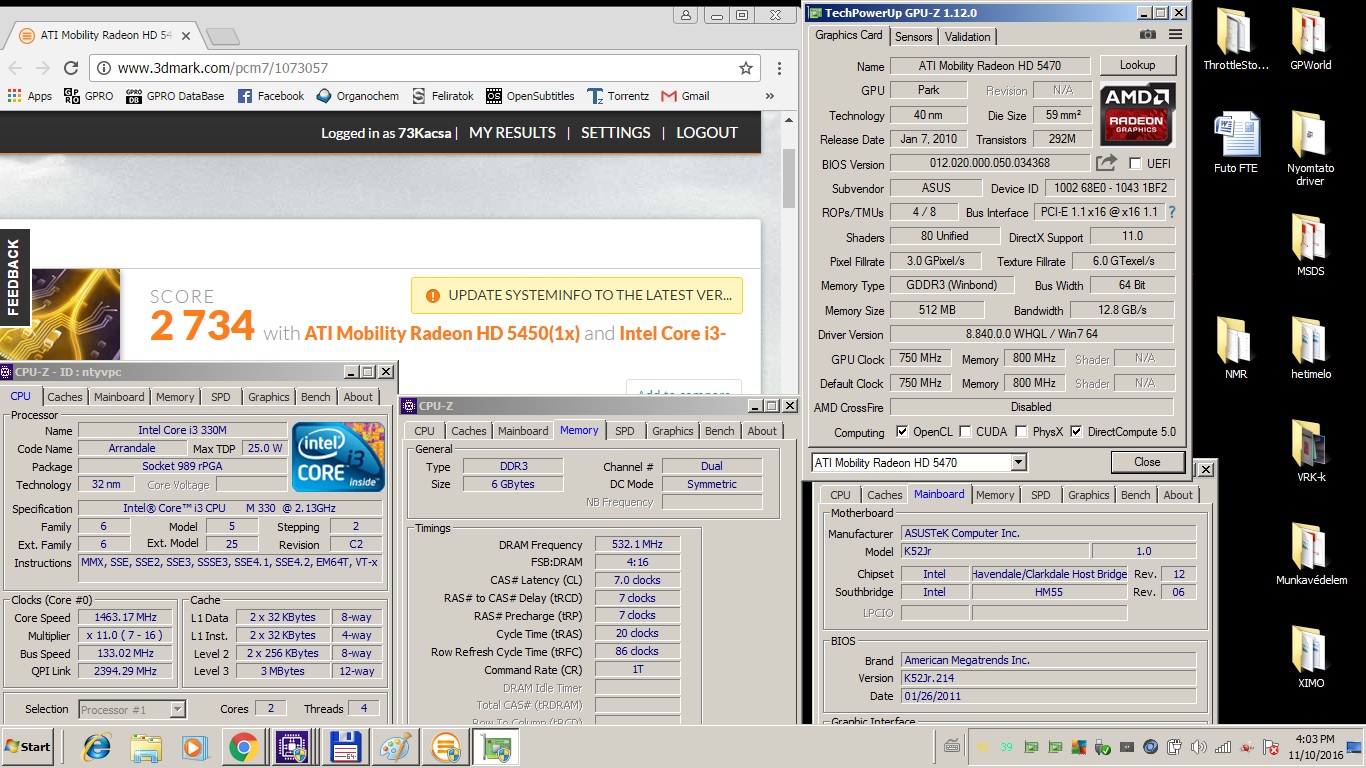Viewport: 1366px width, 768px height.
Task: Toggle the OpenCL checkbox
Action: click(903, 432)
